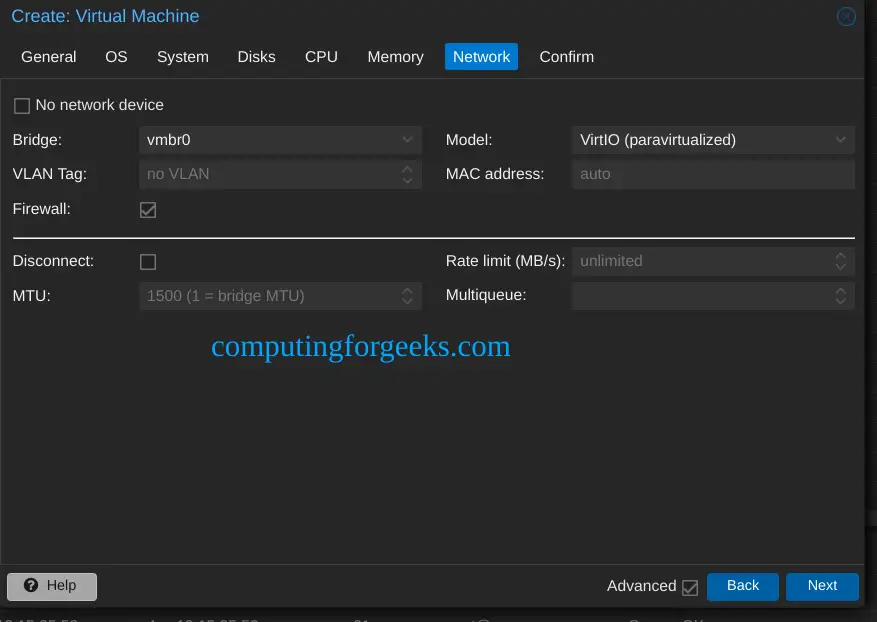Image resolution: width=877 pixels, height=622 pixels.
Task: Select the Network tab
Action: (x=481, y=56)
